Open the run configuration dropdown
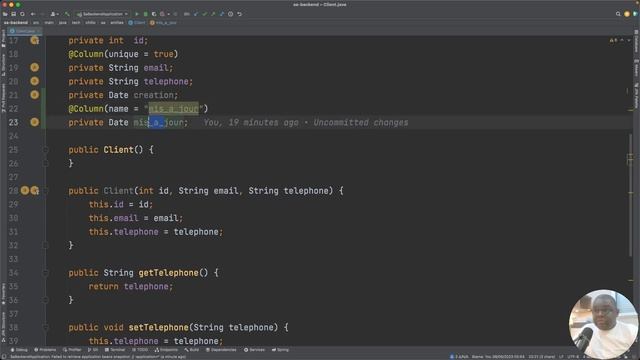 click(x=102, y=14)
